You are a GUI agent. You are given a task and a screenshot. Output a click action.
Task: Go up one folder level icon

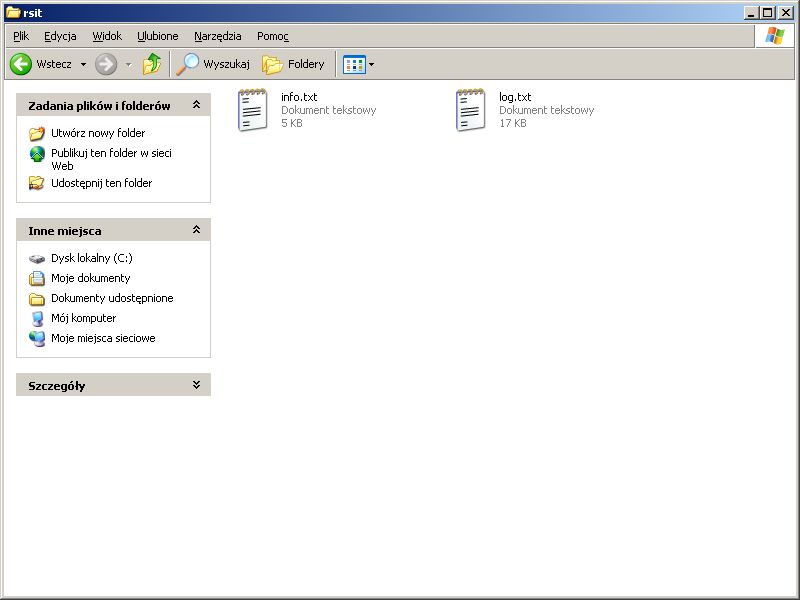pyautogui.click(x=152, y=64)
